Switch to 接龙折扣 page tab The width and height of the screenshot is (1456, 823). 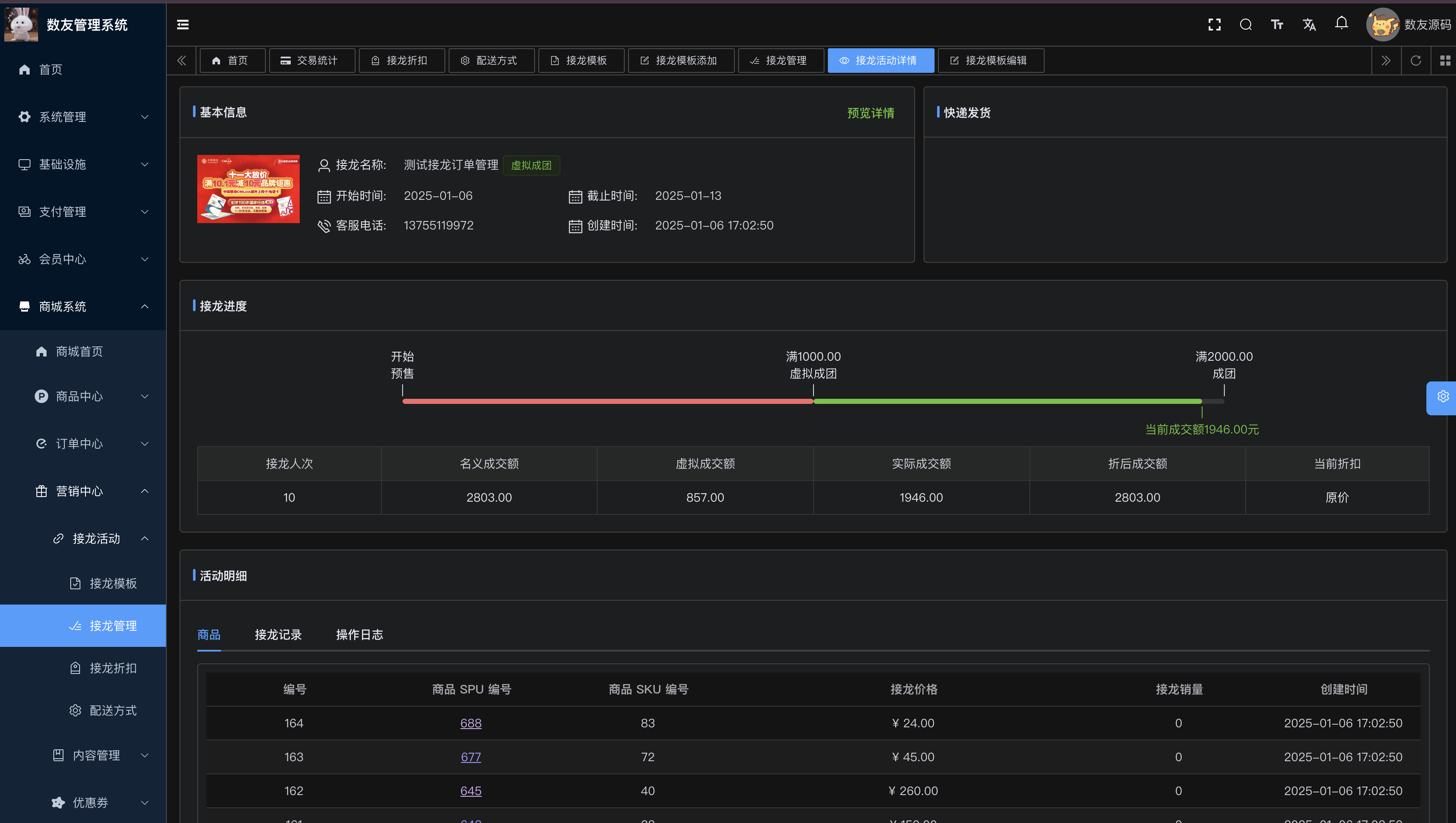[x=401, y=61]
